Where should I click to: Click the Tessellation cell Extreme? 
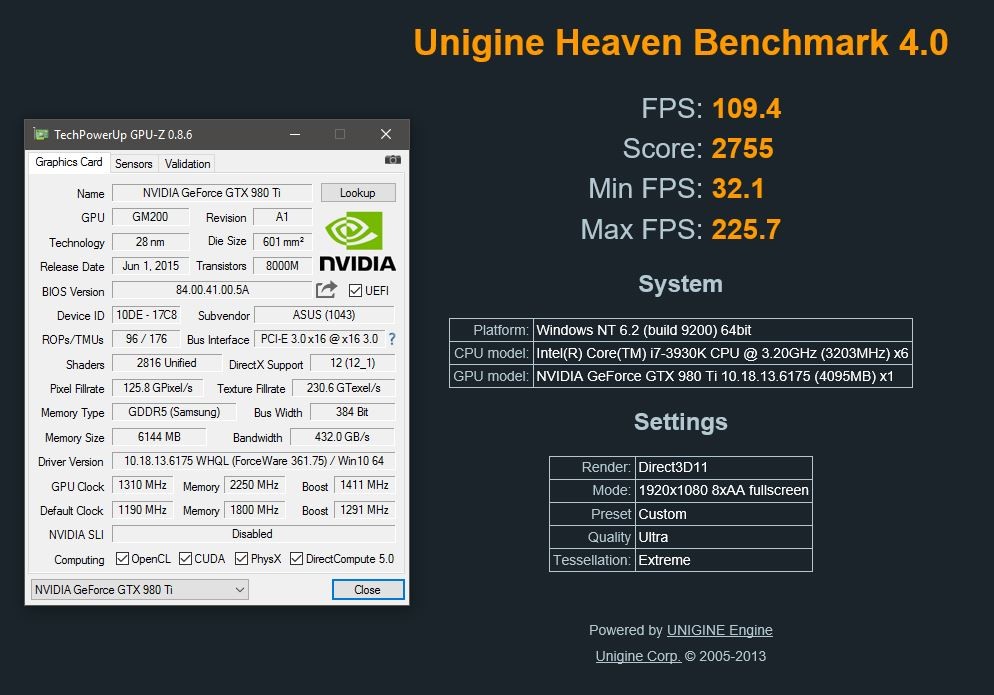(724, 560)
